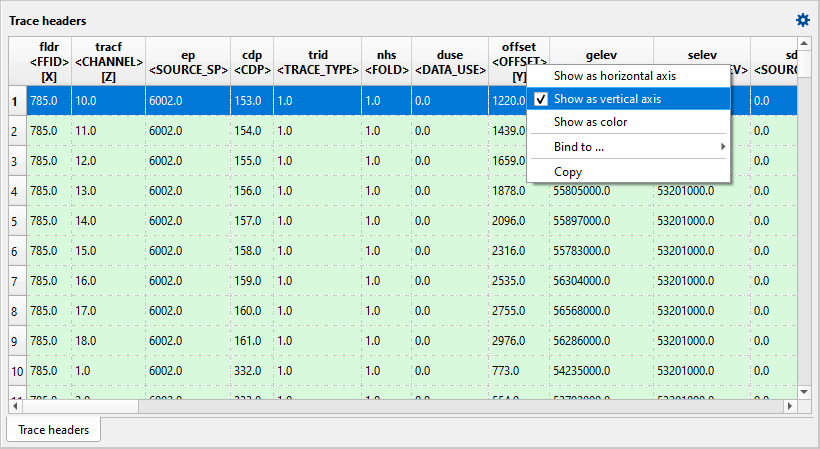Click row 10 tracf cell value 1.0

[108, 371]
